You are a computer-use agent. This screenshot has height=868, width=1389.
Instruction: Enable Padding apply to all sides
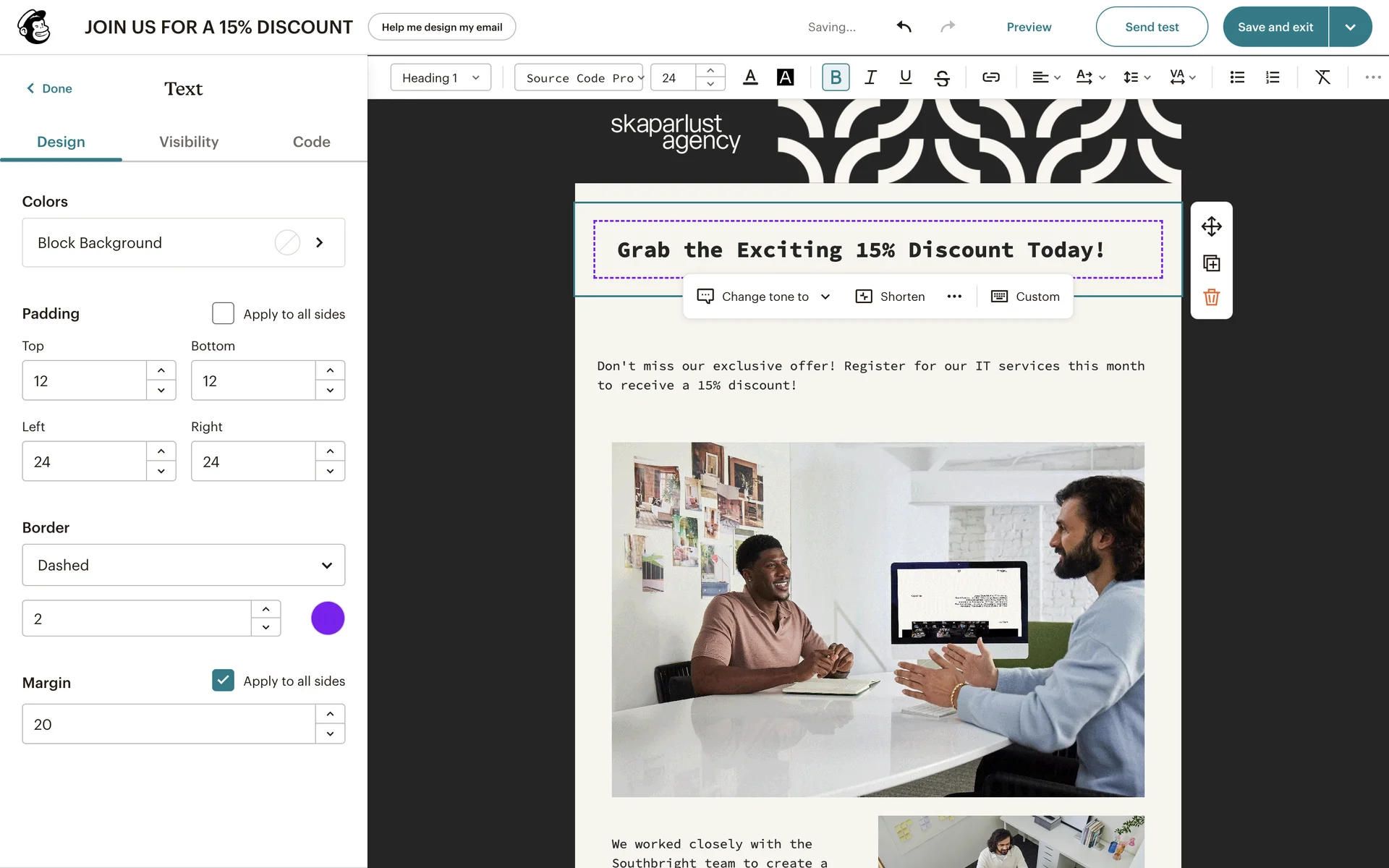(223, 313)
